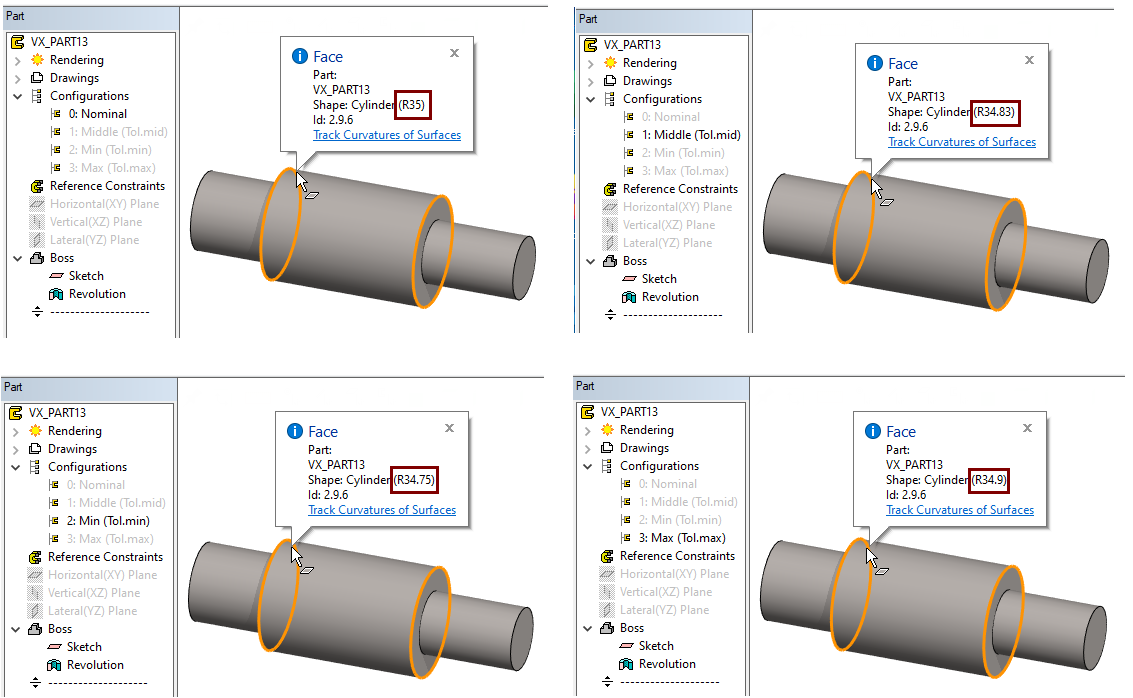Click the Revolution icon in R35 view tree

pos(56,294)
